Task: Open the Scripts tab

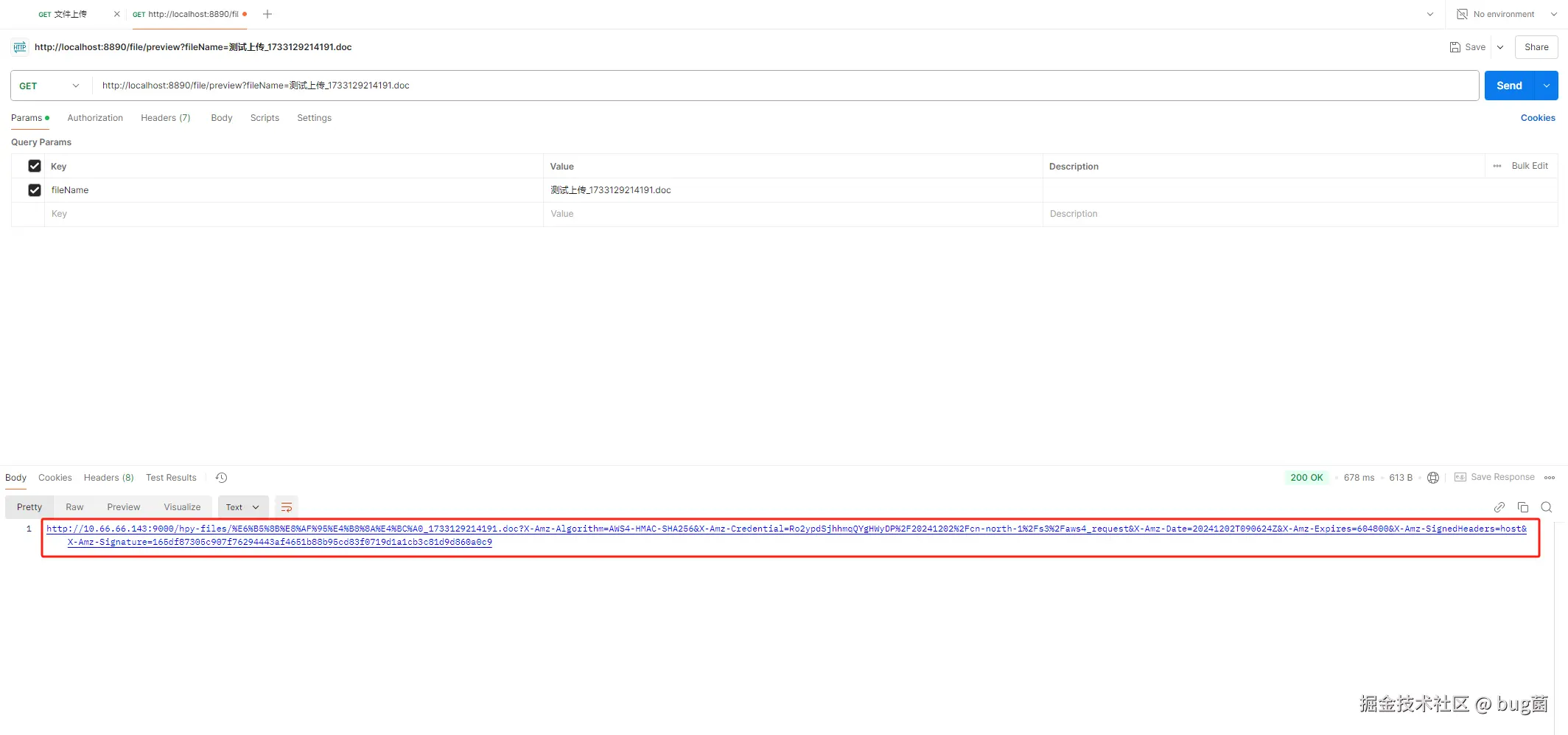Action: pos(265,118)
